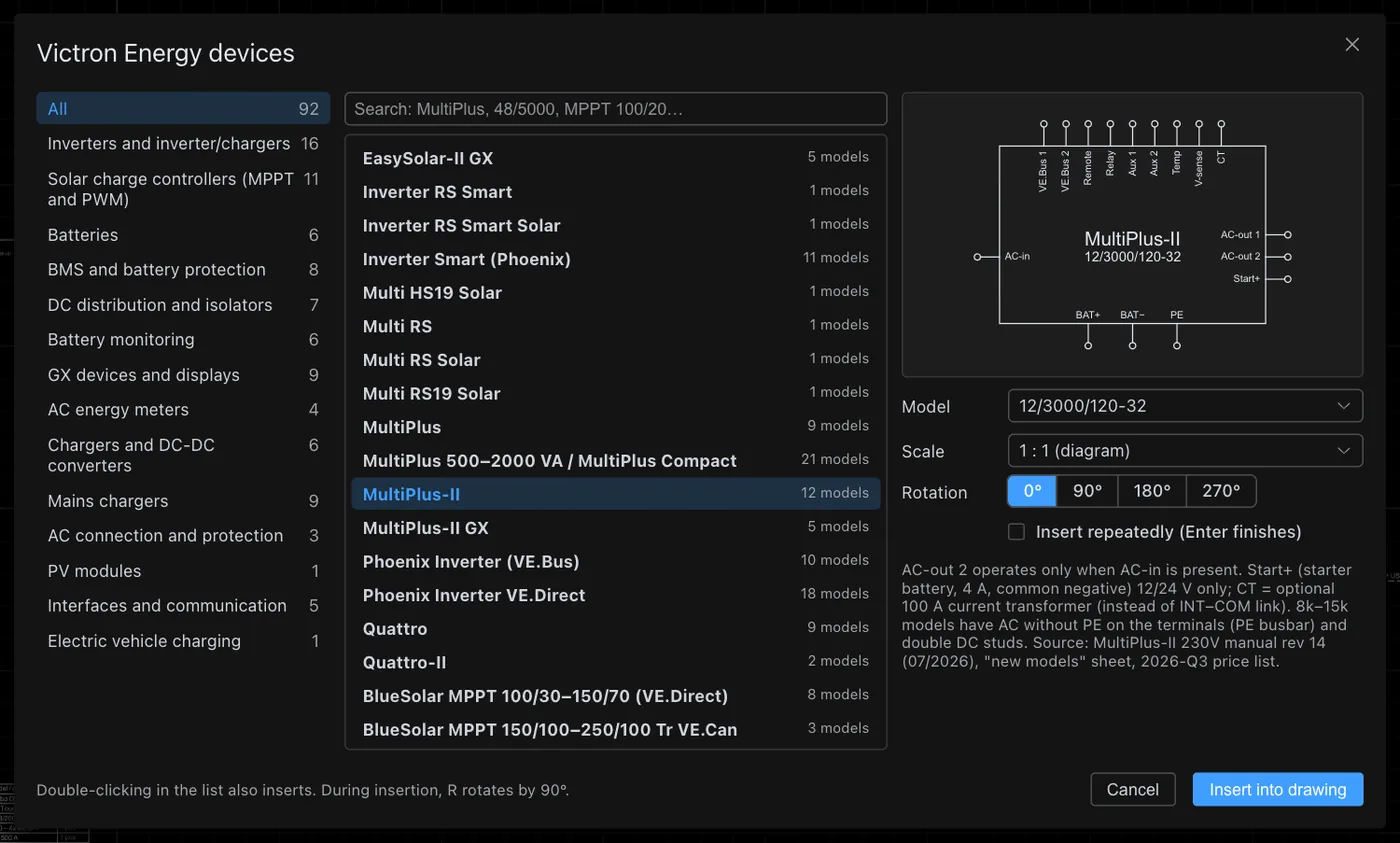Show Solar charge controllers category
The height and width of the screenshot is (843, 1400).
[183, 189]
